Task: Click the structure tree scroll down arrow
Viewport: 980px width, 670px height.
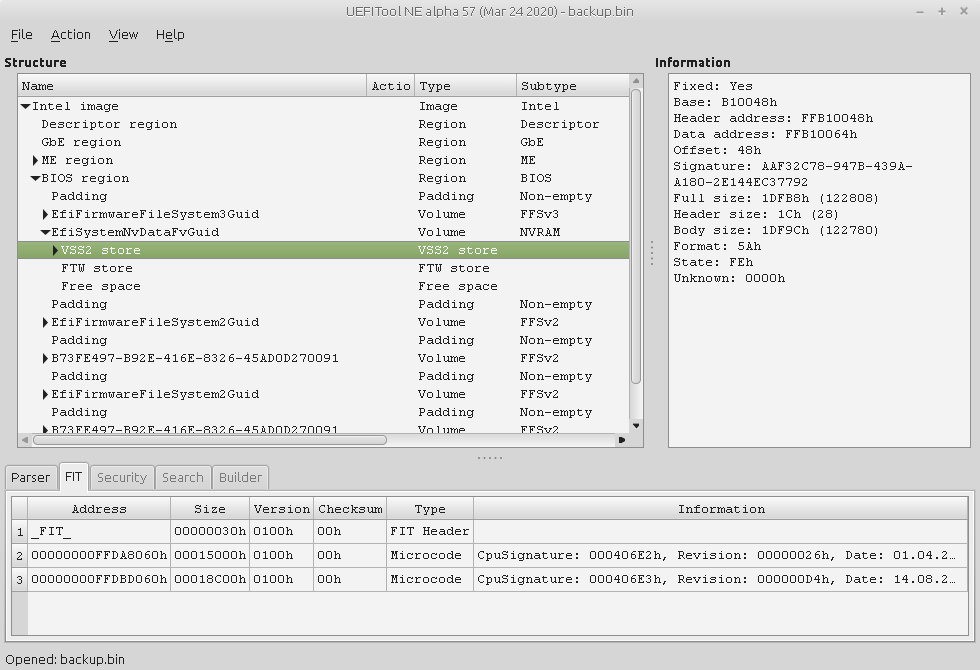Action: pos(636,426)
